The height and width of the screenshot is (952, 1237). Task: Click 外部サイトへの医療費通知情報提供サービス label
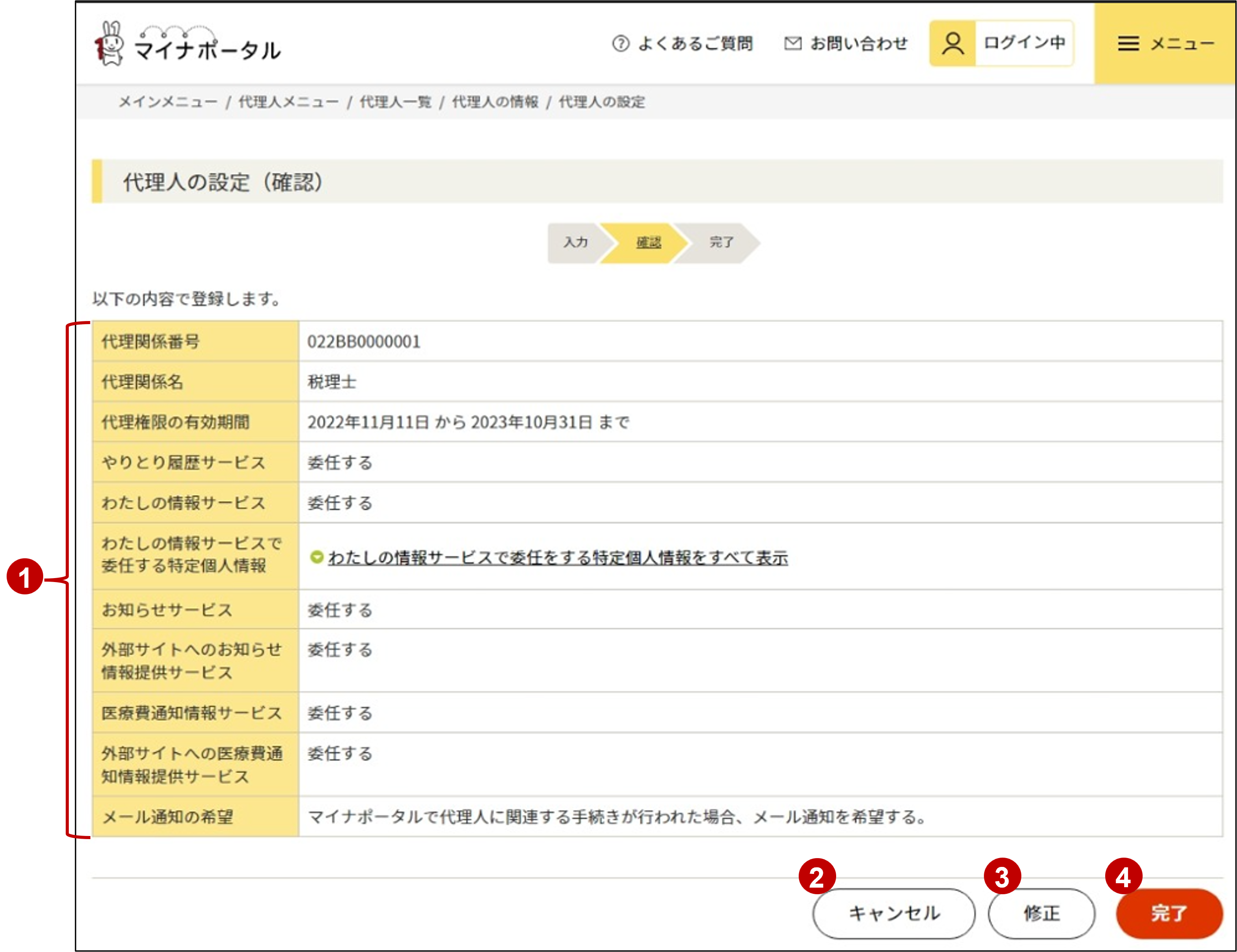pyautogui.click(x=195, y=765)
